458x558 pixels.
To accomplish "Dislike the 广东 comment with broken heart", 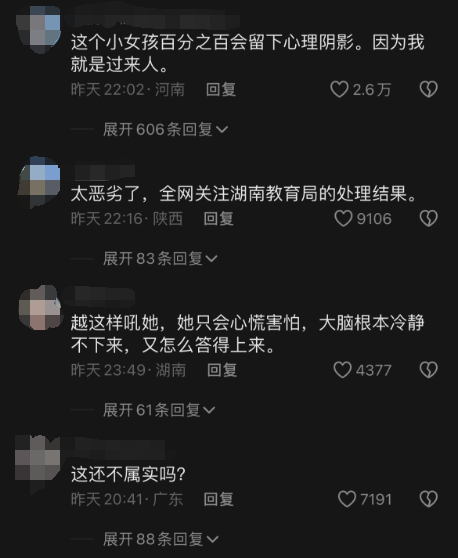I will click(x=428, y=499).
